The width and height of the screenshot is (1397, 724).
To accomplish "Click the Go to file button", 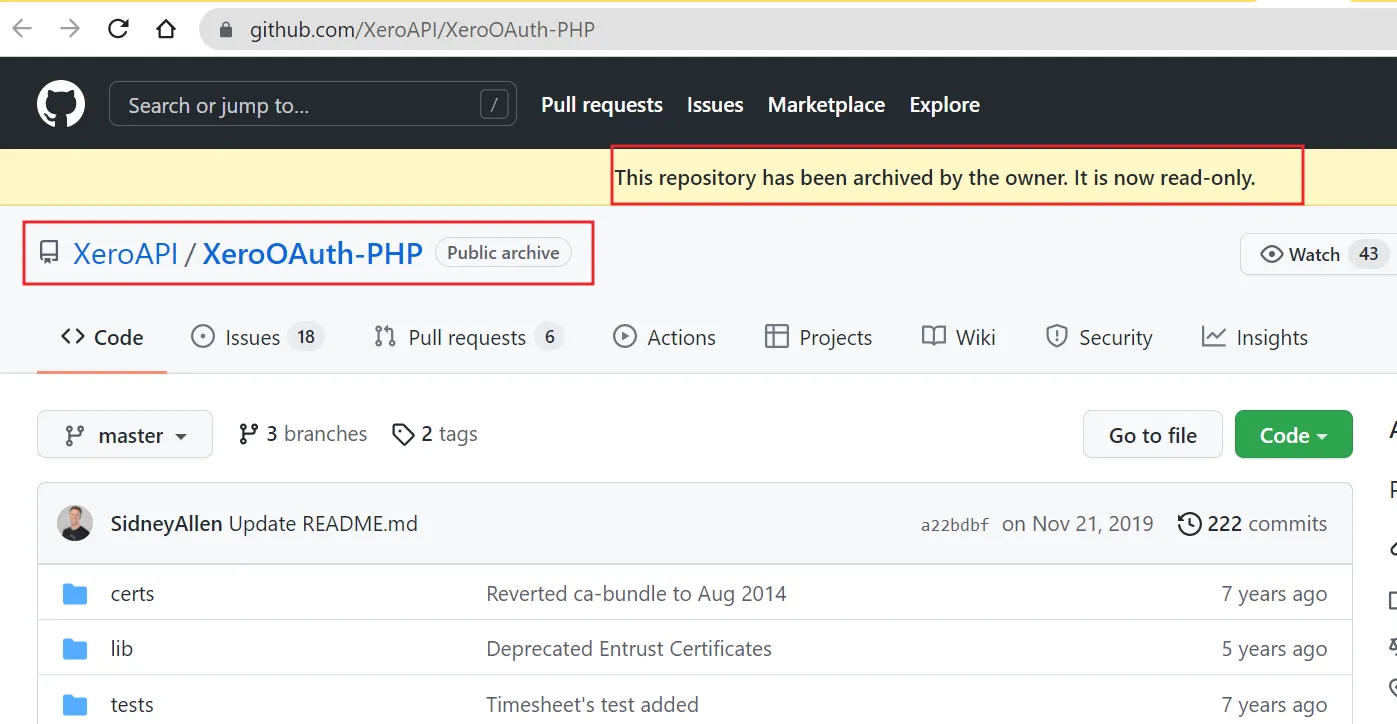I will [x=1152, y=435].
